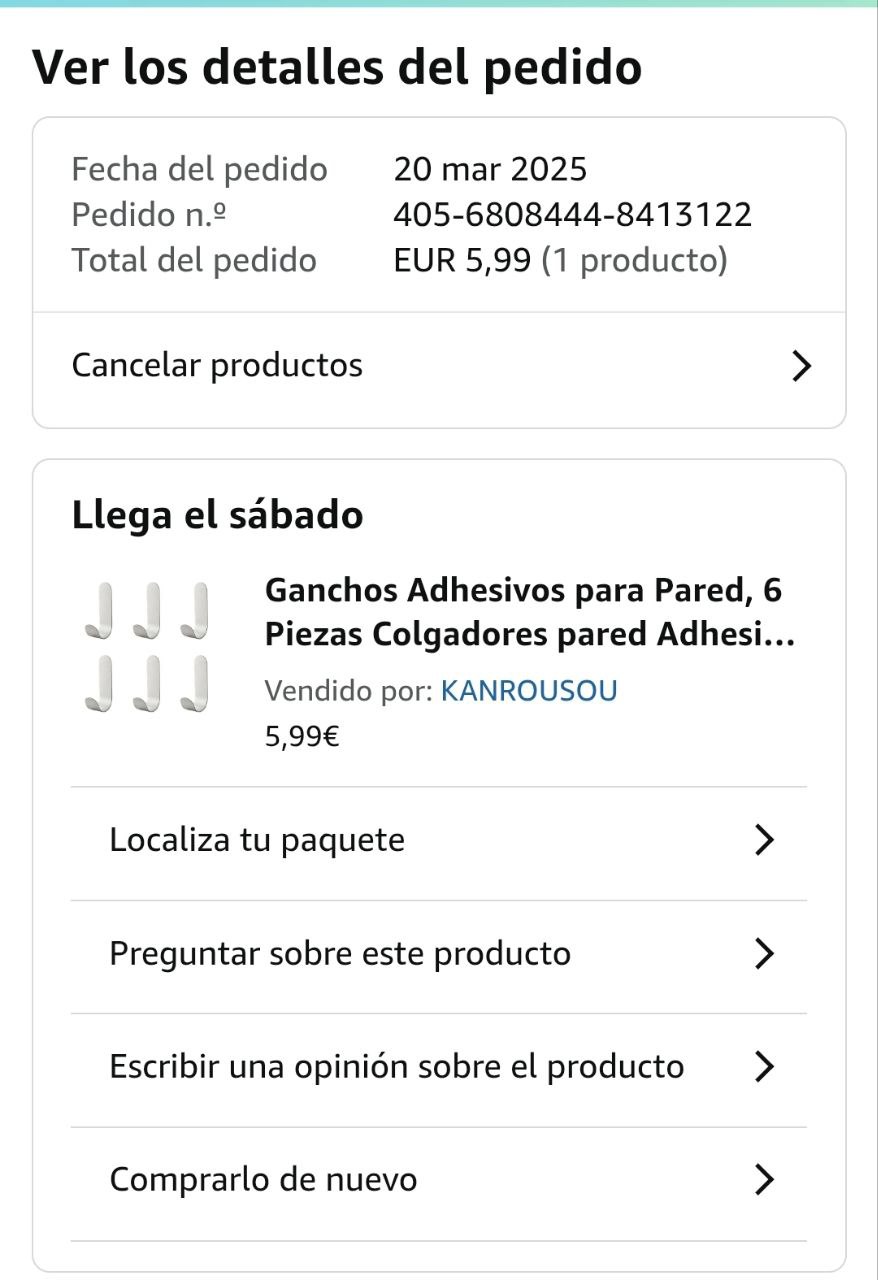Screen dimensions: 878x1280
Task: Click the order number 405-6808444-8413122
Action: click(572, 215)
